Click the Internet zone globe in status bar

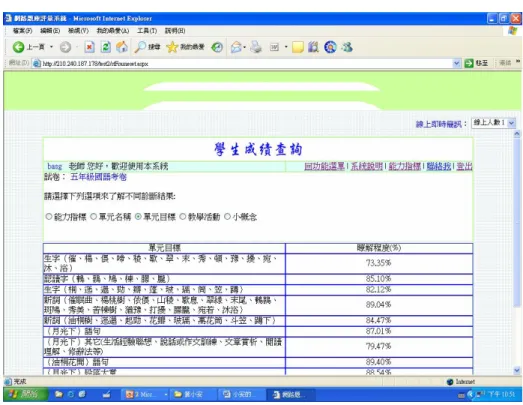click(x=450, y=382)
